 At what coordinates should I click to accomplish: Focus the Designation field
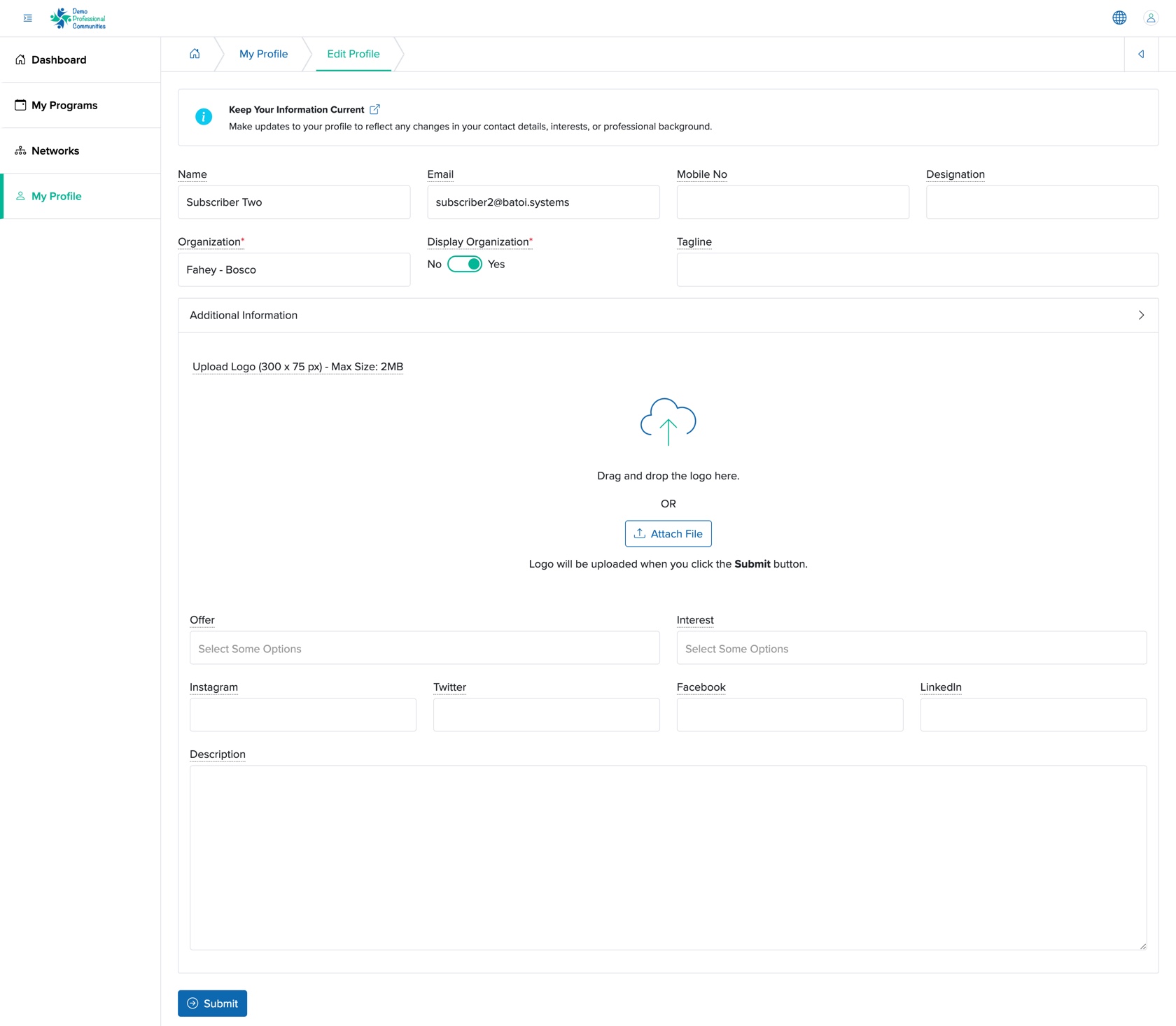[x=1042, y=202]
